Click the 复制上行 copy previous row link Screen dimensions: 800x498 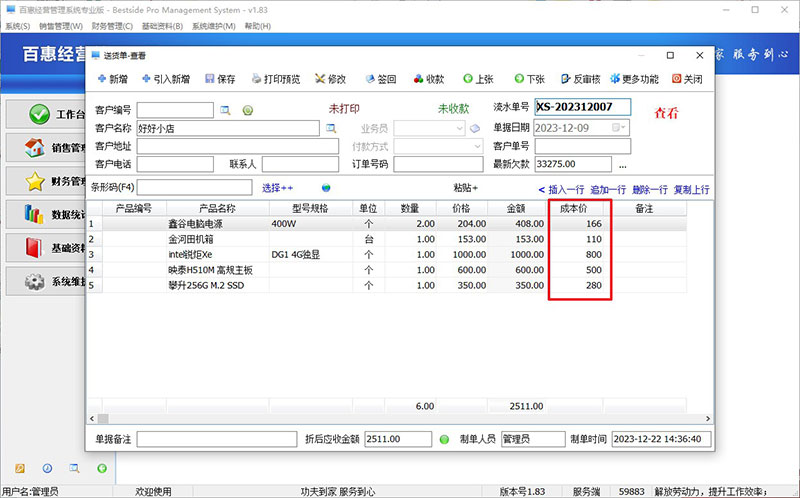pyautogui.click(x=692, y=190)
